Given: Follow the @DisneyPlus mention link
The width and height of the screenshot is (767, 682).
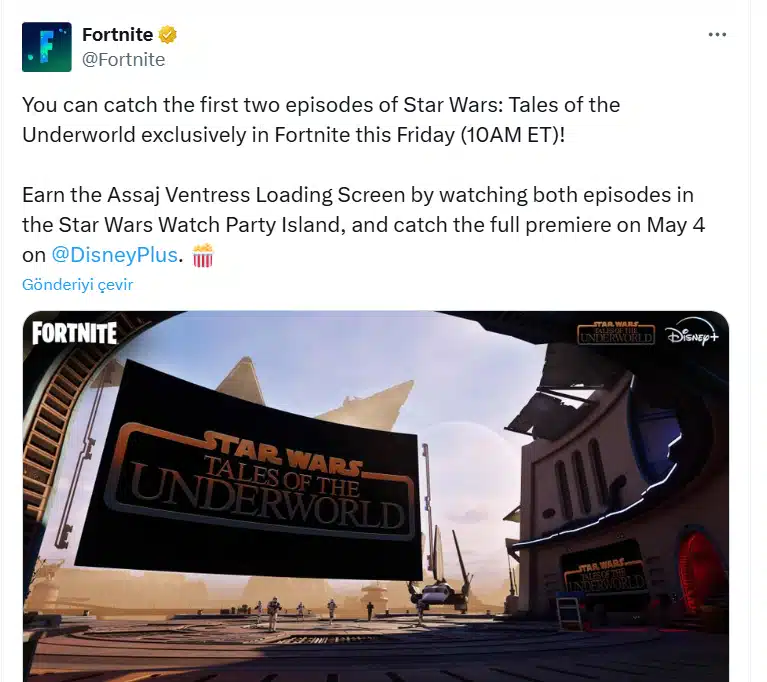Looking at the screenshot, I should [x=114, y=255].
